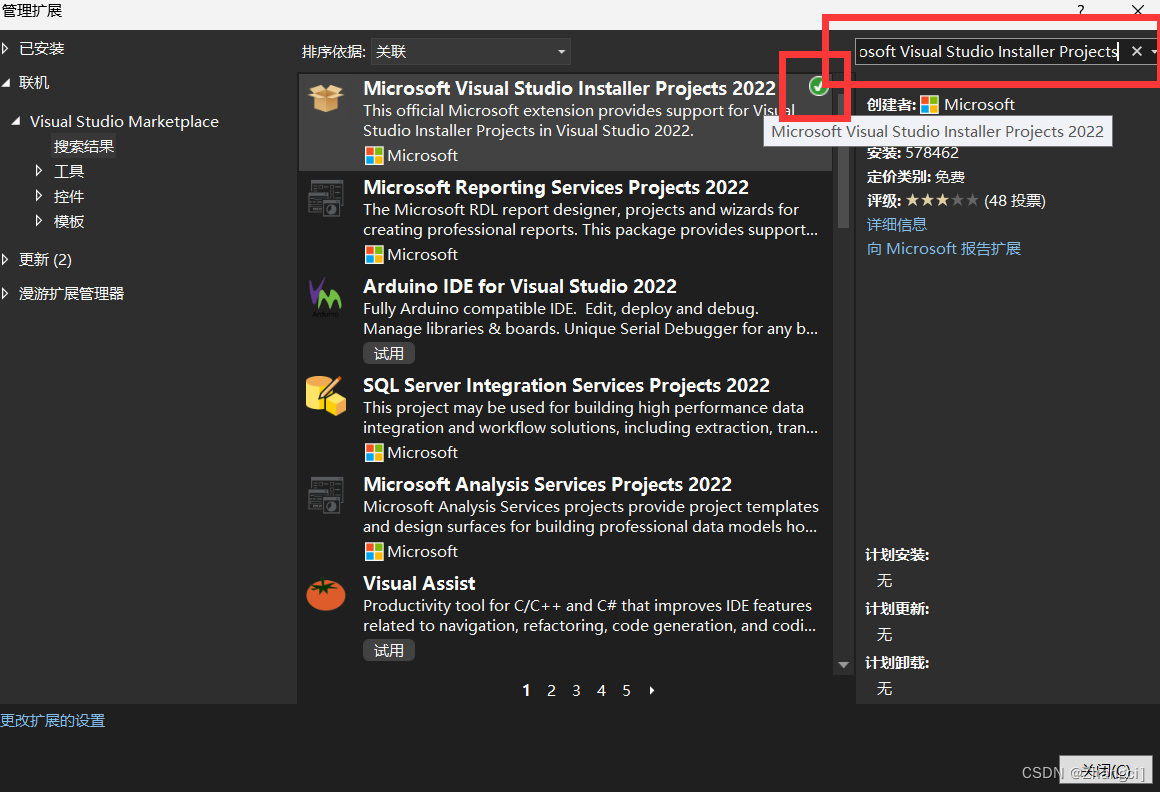Expand the 控件 category

pyautogui.click(x=38, y=196)
